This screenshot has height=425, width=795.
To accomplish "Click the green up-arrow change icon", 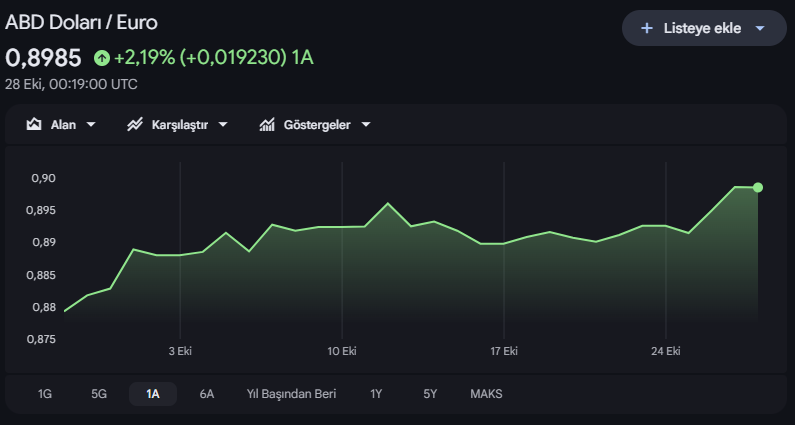I will (x=102, y=58).
